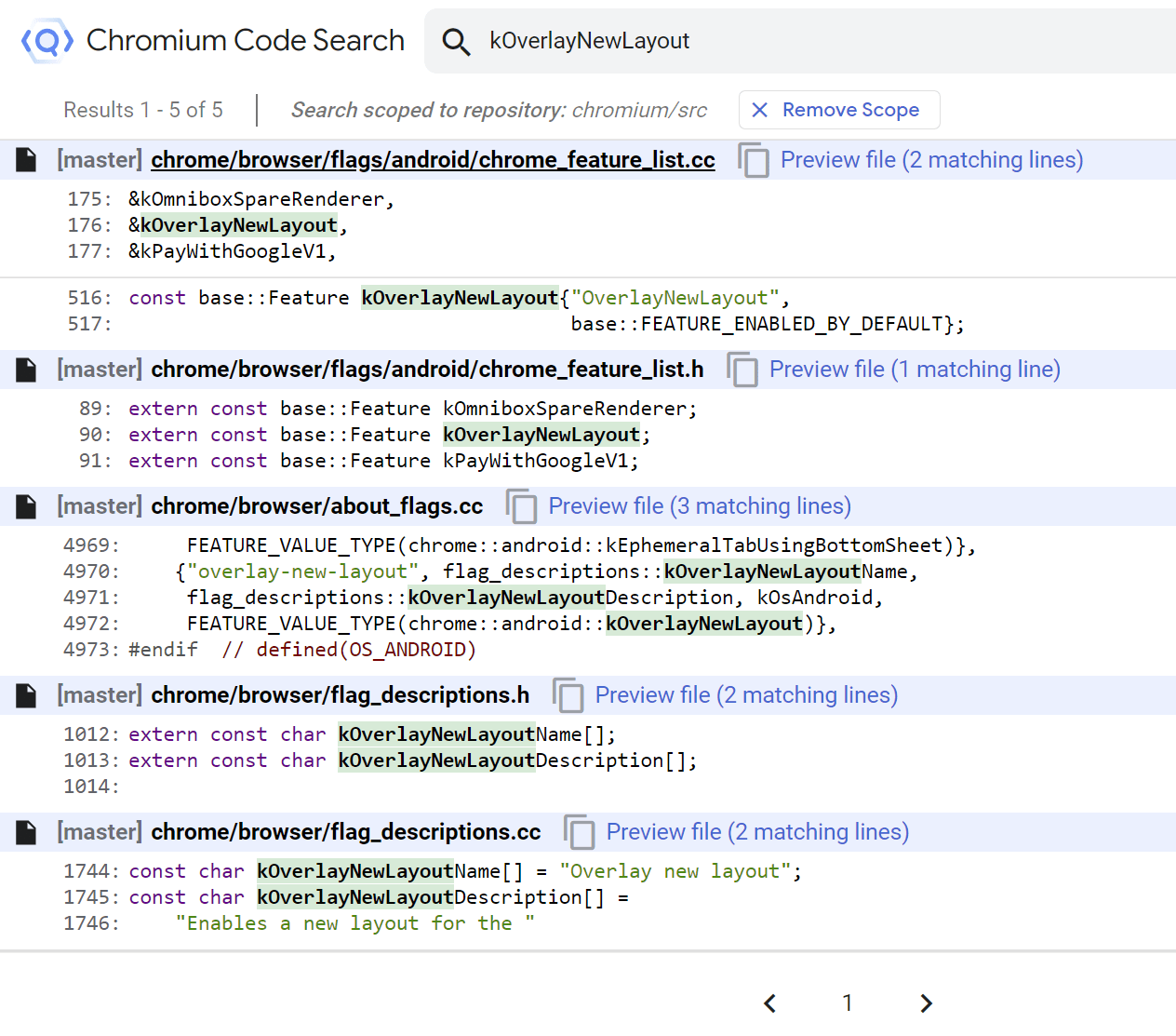Click file icon beside chrome_feature_list.h
The height and width of the screenshot is (1036, 1176).
coord(26,370)
